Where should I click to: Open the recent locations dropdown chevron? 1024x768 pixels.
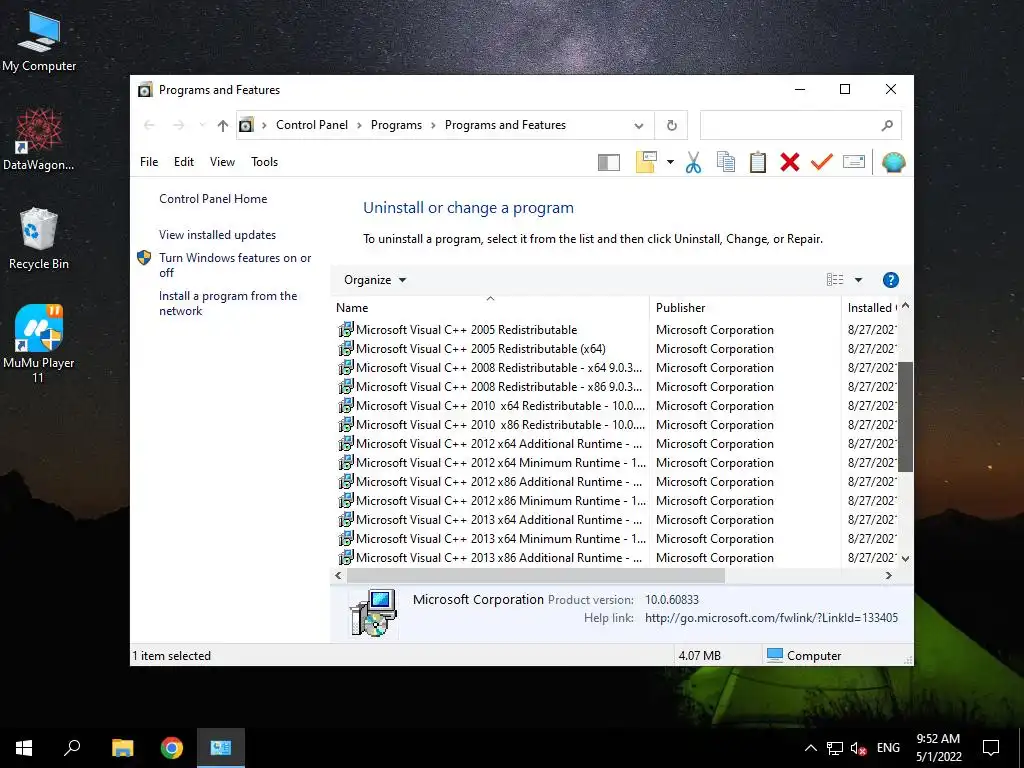click(x=202, y=125)
